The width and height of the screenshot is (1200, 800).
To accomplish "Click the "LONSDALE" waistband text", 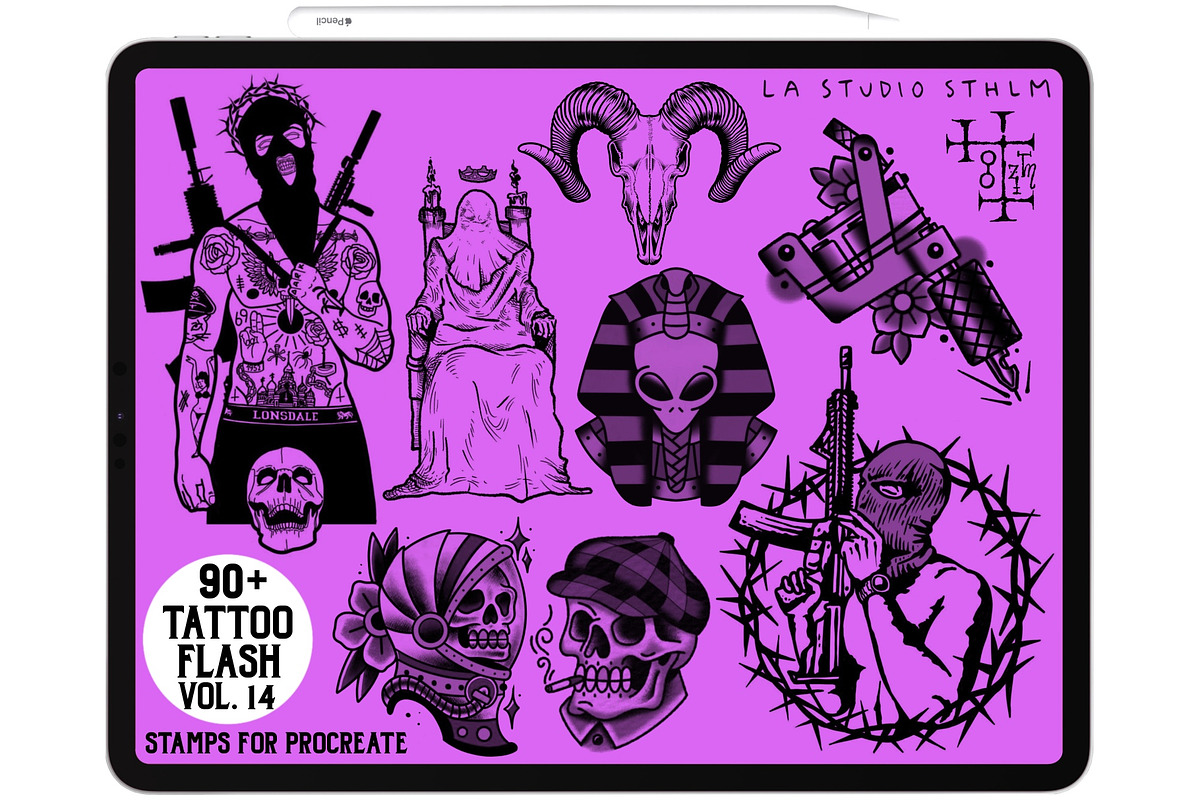I will [x=288, y=415].
